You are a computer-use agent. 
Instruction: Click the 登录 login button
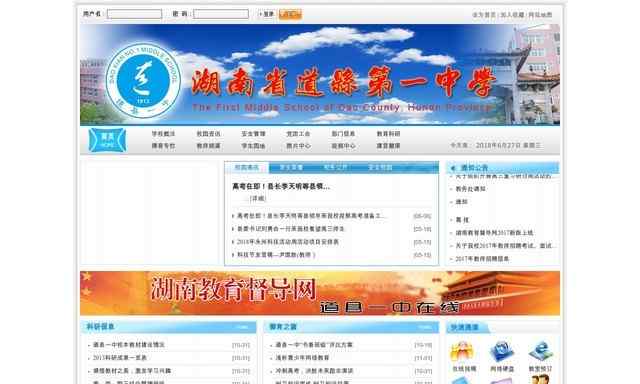266,14
